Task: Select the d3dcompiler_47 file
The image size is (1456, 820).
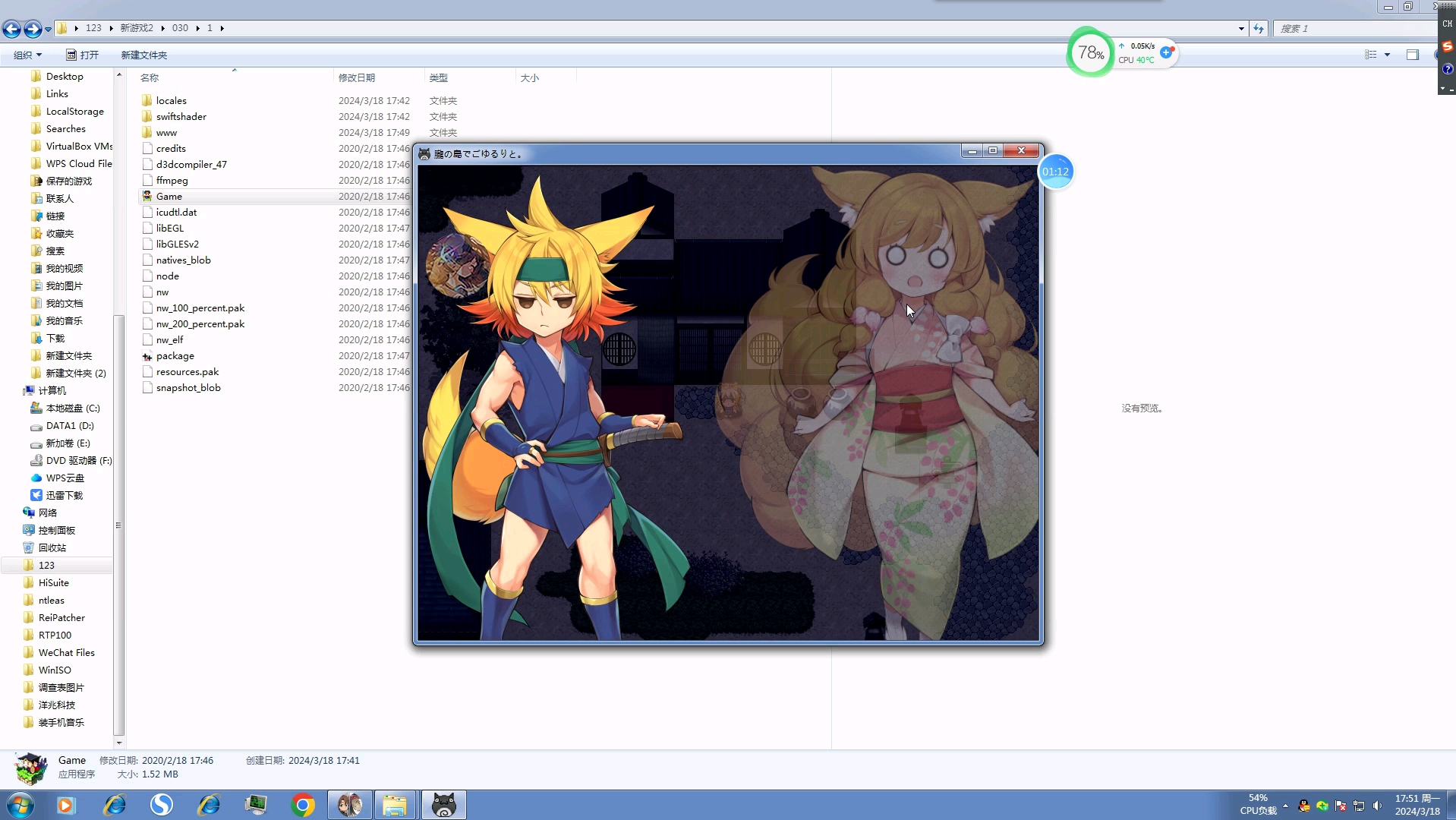Action: [191, 165]
